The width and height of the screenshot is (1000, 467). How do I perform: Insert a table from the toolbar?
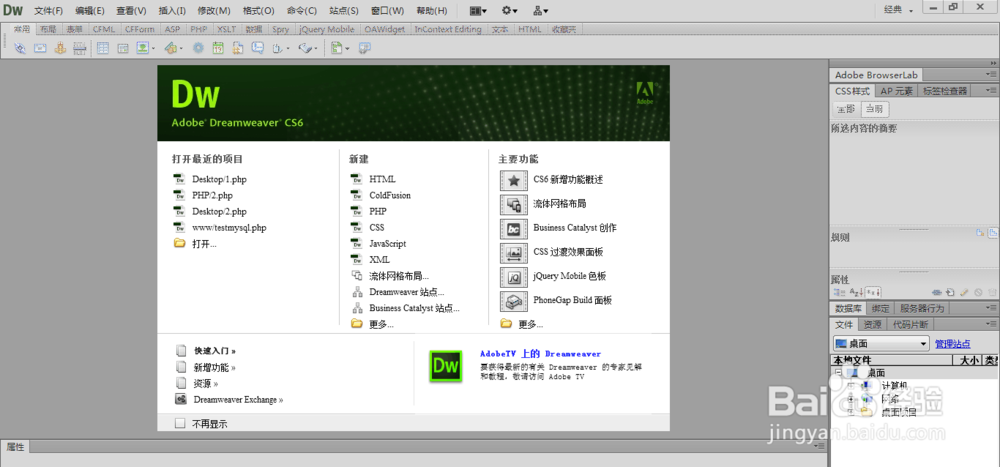[103, 48]
